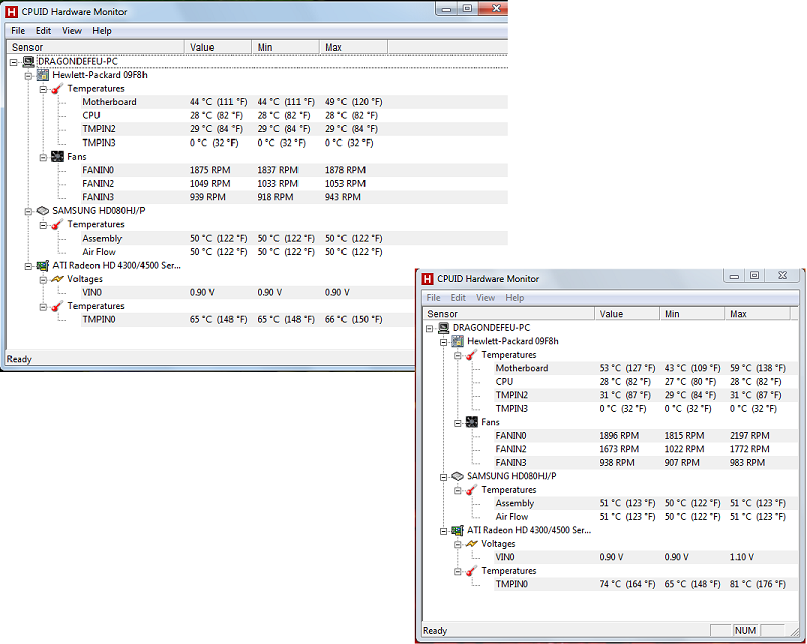Collapse the ATI Radeon HD 4300/4500 node in the front window
Viewport: 807px width, 644px height.
pos(444,531)
